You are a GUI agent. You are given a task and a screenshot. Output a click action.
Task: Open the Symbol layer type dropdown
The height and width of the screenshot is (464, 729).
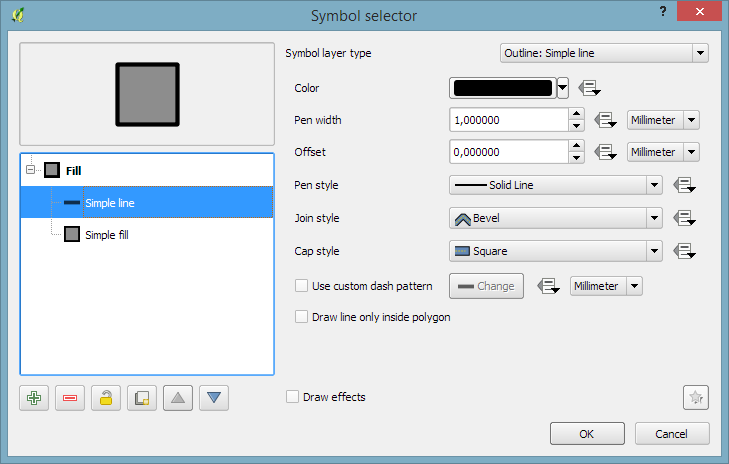(603, 53)
